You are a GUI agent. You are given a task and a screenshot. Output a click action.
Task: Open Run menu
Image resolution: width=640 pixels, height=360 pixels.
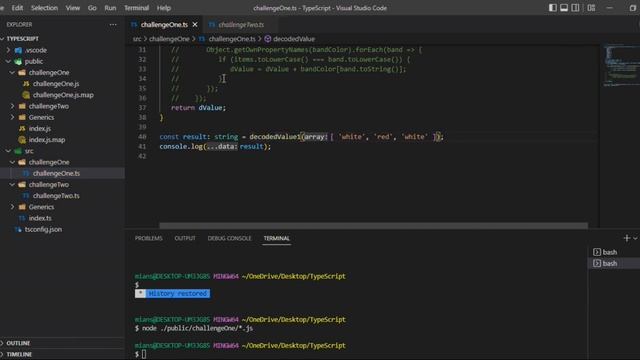point(110,8)
